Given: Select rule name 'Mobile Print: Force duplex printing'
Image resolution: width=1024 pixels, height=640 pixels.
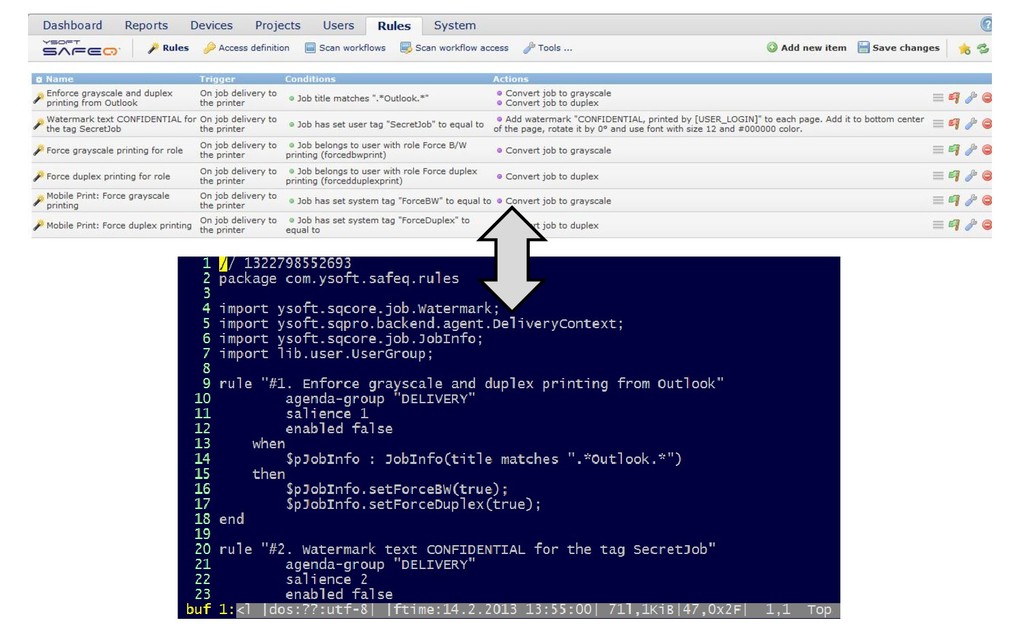Looking at the screenshot, I should [x=119, y=225].
